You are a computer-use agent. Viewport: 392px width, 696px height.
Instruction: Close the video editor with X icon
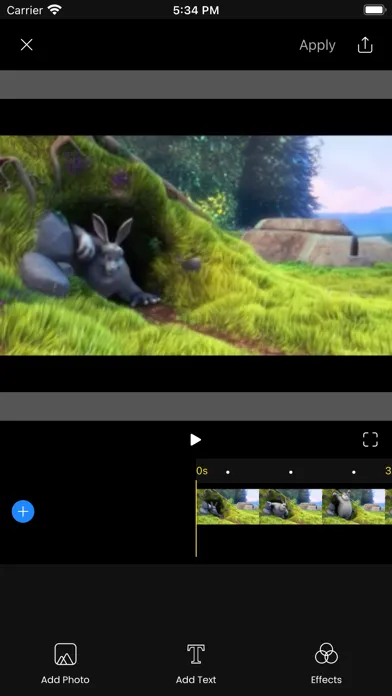coord(27,45)
